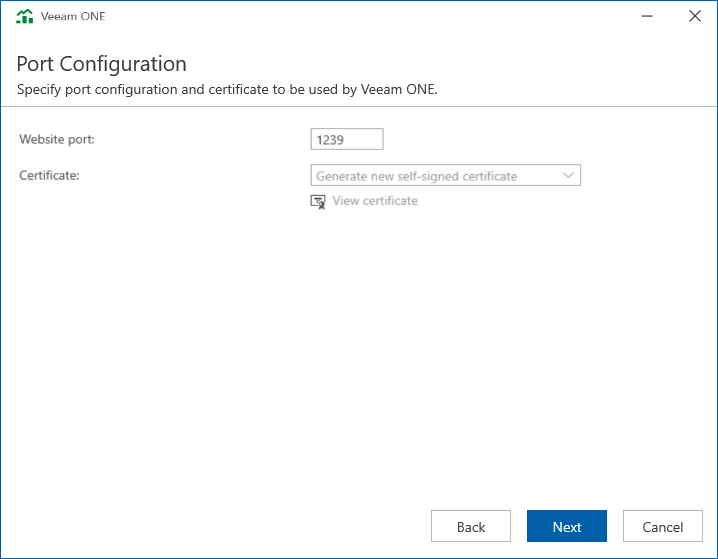The image size is (718, 559).
Task: Place the cursor after port value 1239
Action: click(x=345, y=140)
